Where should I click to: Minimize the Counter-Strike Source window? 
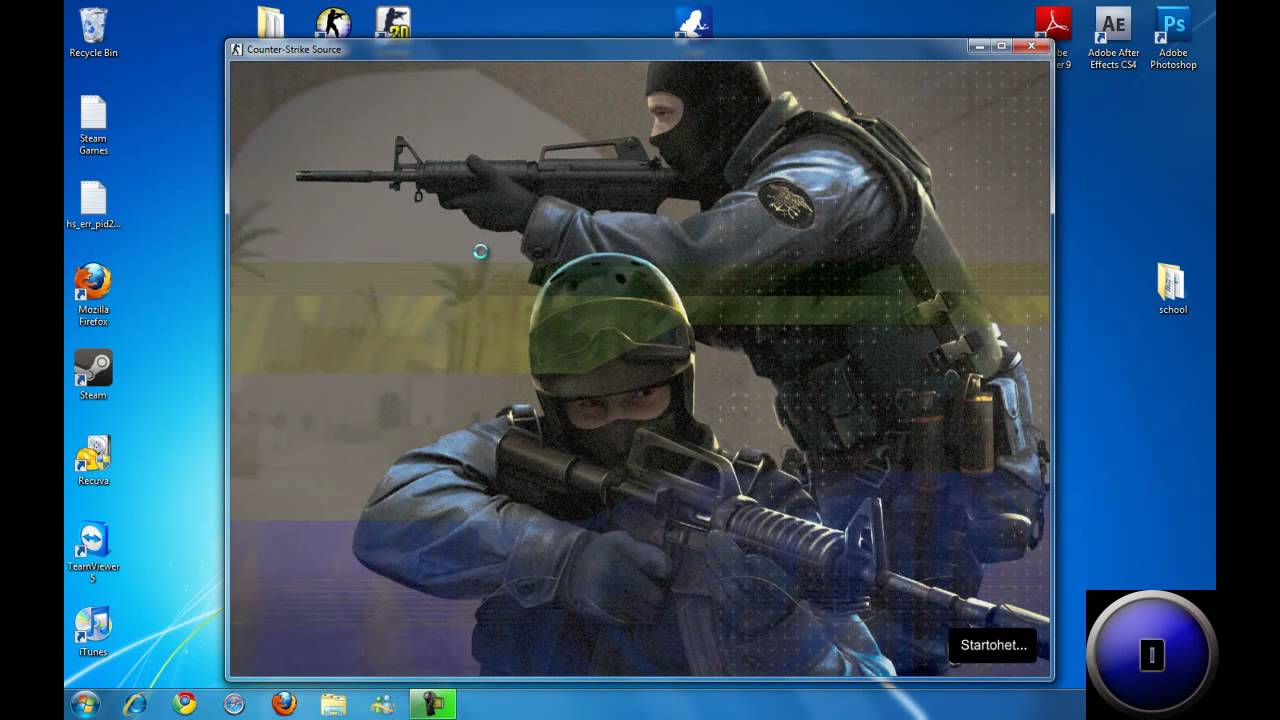coord(980,46)
